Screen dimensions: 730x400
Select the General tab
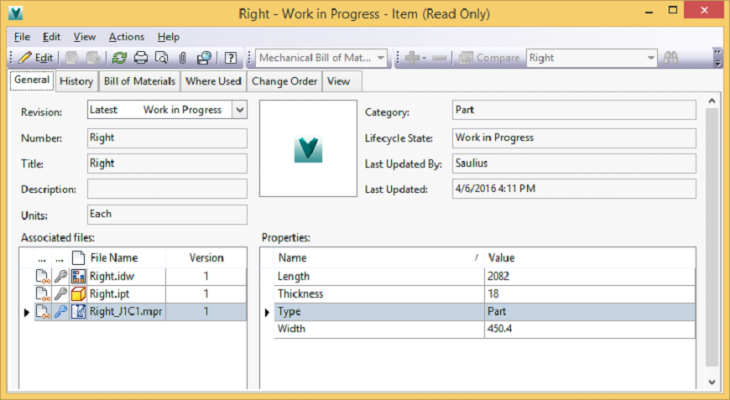pos(32,80)
